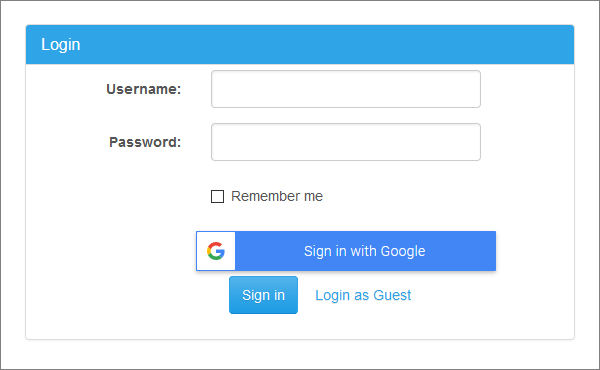Viewport: 600px width, 370px height.
Task: Focus the Username input field
Action: (x=346, y=89)
